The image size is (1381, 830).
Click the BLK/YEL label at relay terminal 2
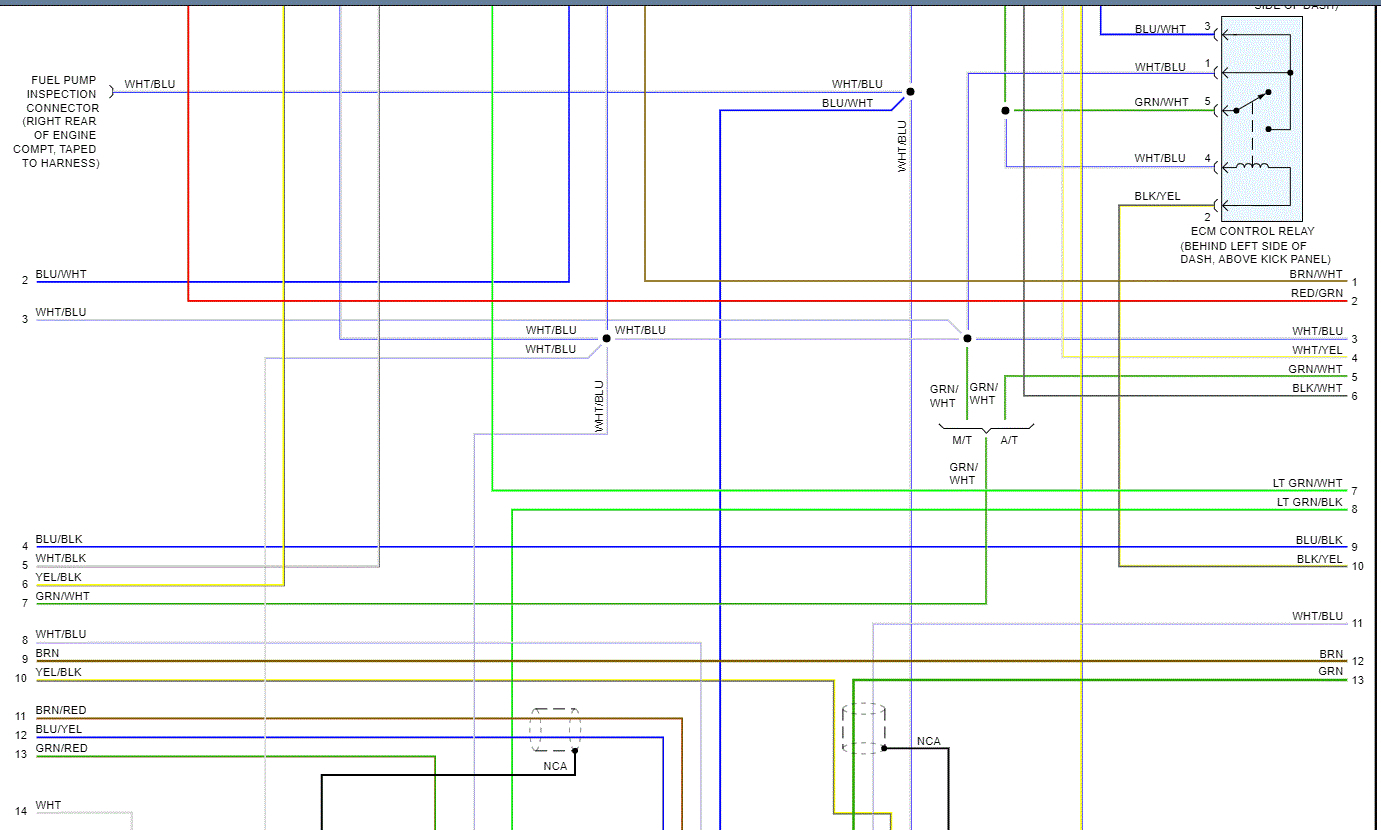(1157, 196)
